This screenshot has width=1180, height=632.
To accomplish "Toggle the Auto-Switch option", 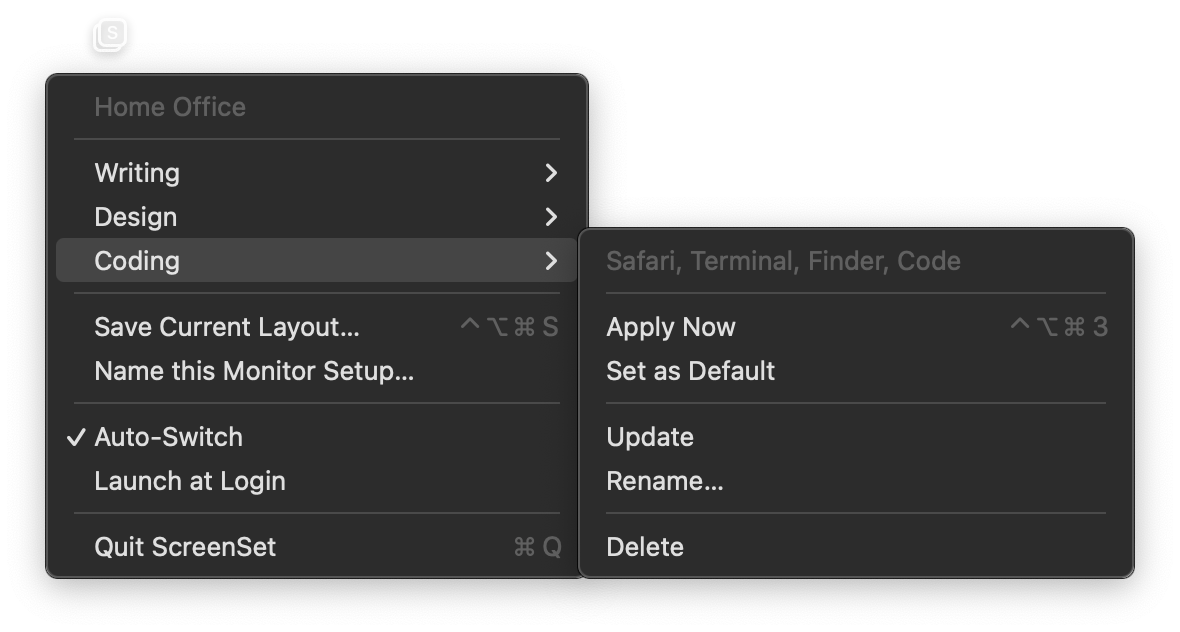I will point(317,436).
